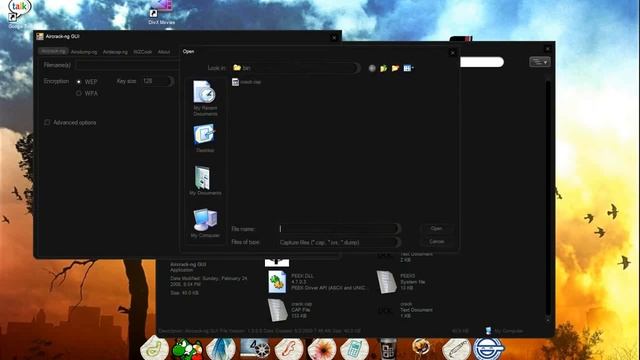Go to Desktop in the places bar
Image resolution: width=640 pixels, height=360 pixels.
click(205, 138)
